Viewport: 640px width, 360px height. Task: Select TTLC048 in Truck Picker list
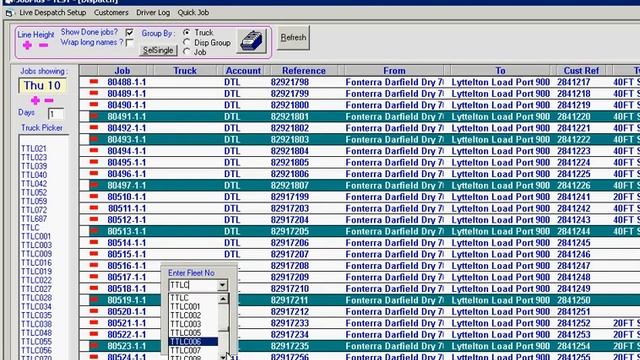coord(36,333)
